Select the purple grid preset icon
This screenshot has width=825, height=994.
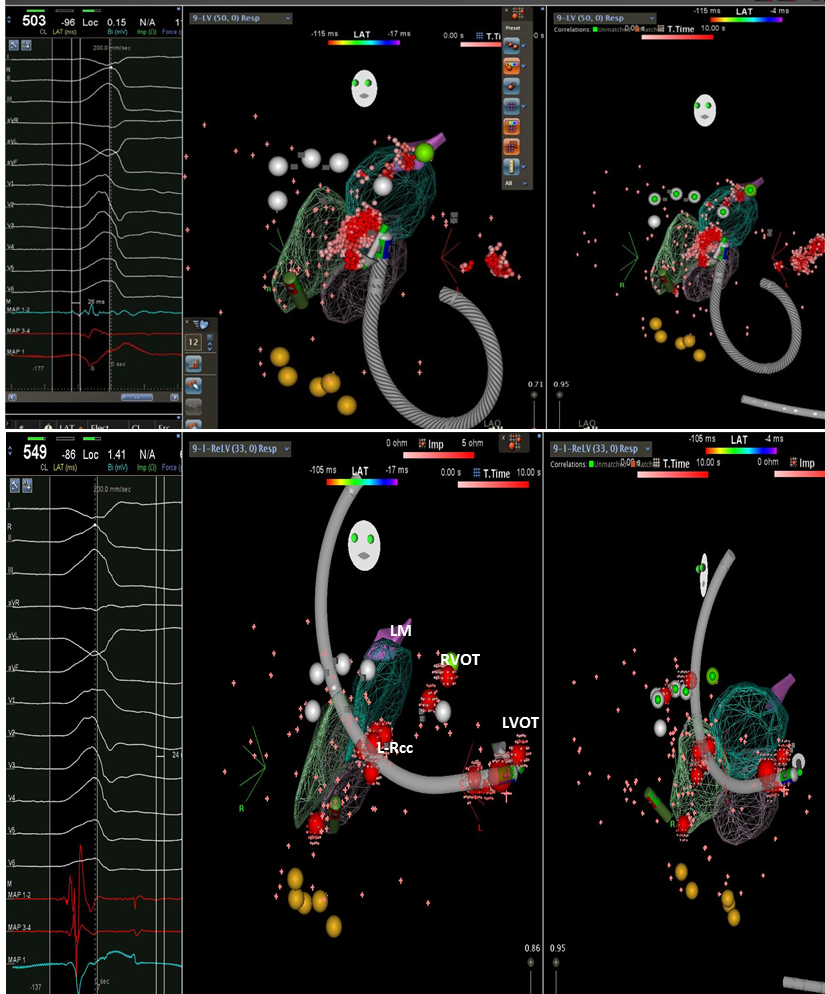[x=512, y=106]
